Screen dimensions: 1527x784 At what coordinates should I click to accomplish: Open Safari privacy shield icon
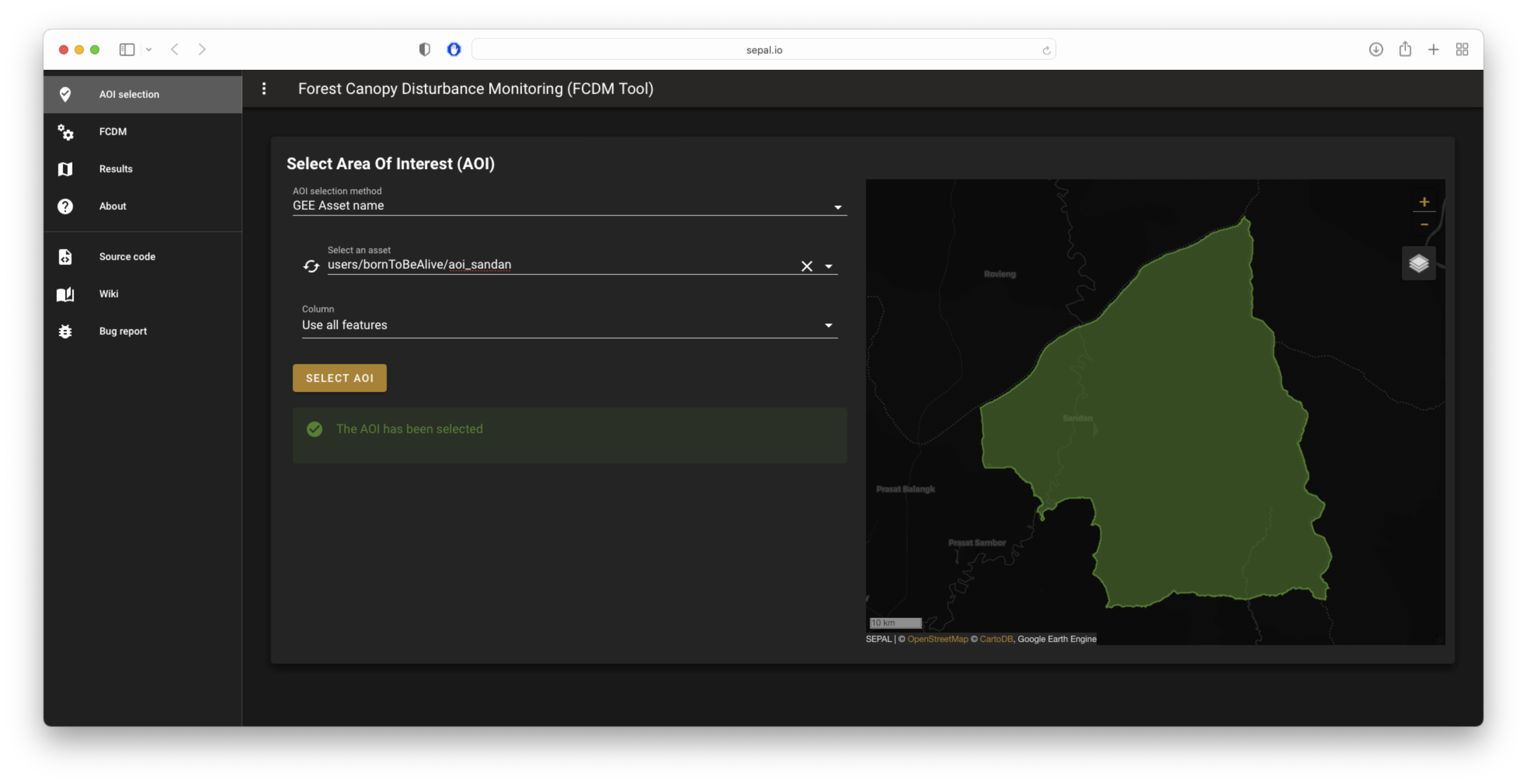[424, 50]
